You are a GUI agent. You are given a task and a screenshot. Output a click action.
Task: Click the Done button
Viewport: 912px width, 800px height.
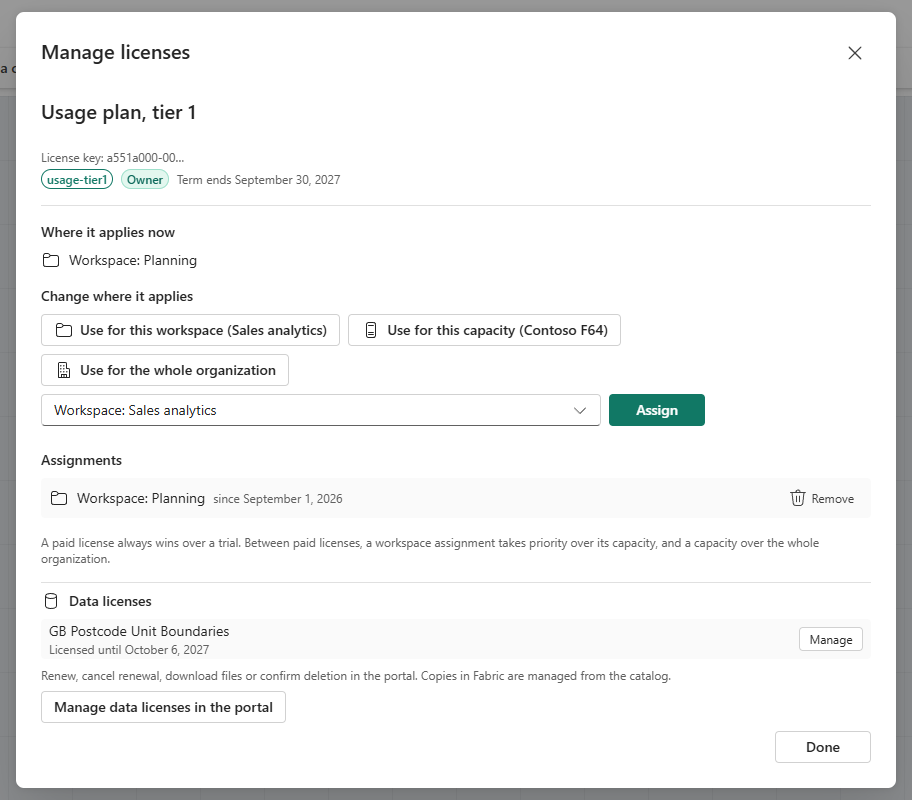click(822, 747)
